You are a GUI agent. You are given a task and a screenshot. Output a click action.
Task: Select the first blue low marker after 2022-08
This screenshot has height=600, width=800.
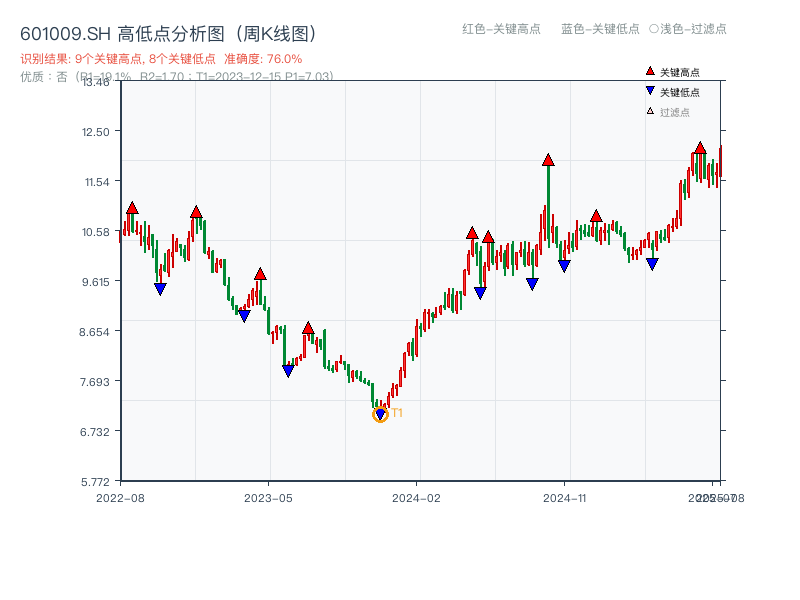(160, 289)
